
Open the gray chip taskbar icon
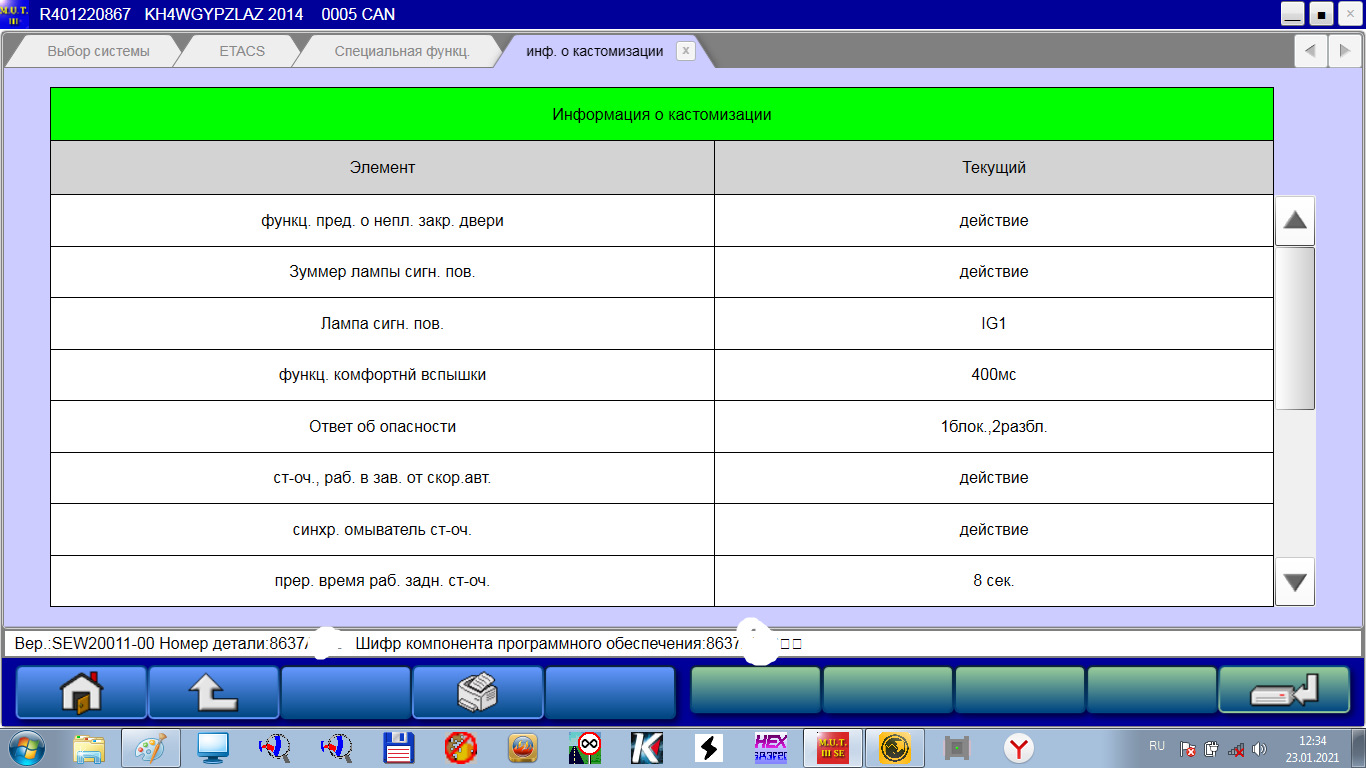tap(957, 747)
